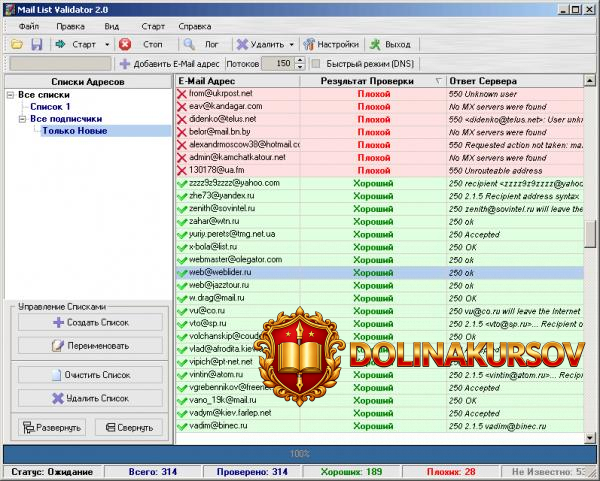
Task: Start validation with the Старт button
Action: click(76, 44)
